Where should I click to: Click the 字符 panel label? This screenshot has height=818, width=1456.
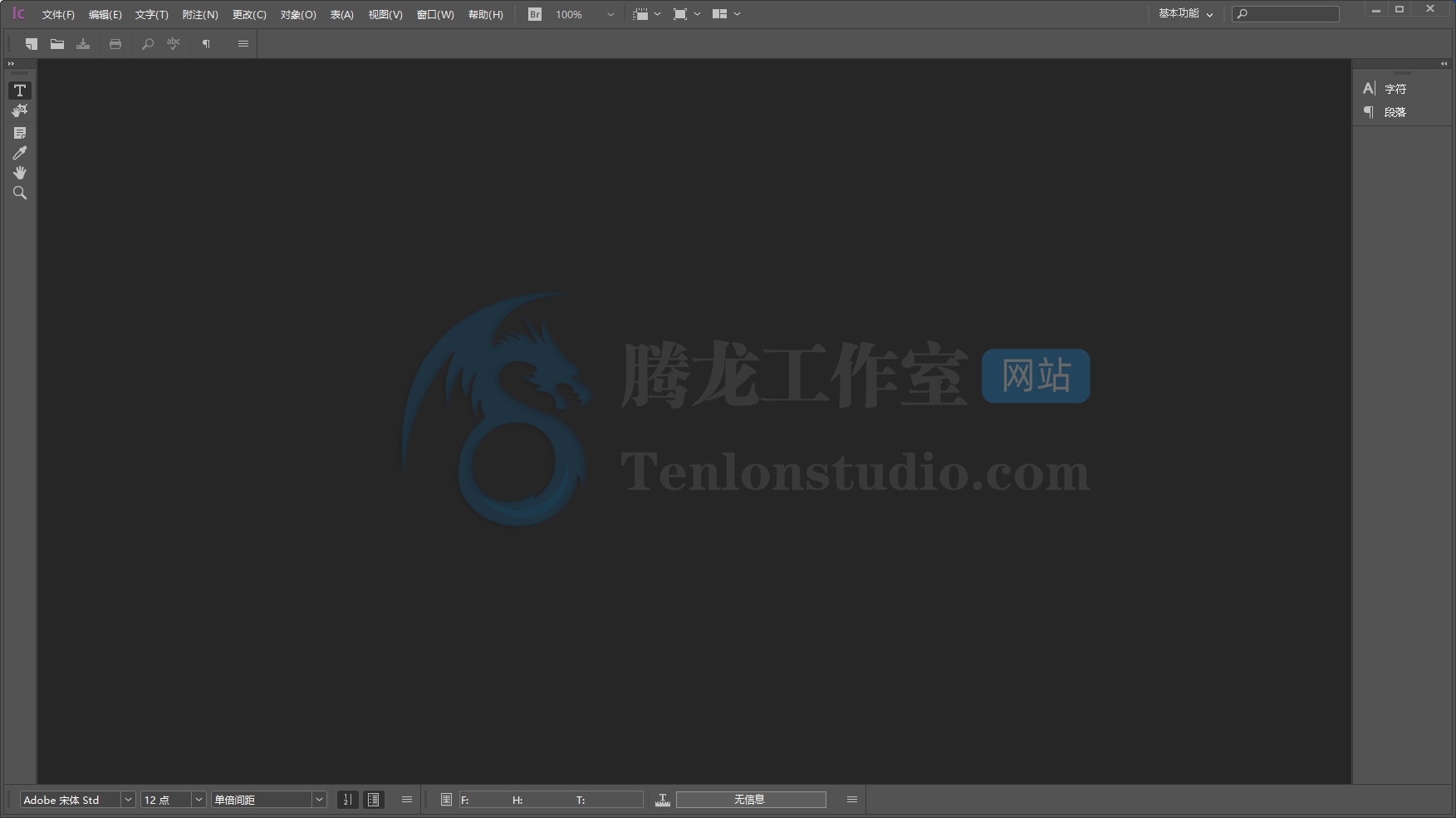tap(1395, 89)
